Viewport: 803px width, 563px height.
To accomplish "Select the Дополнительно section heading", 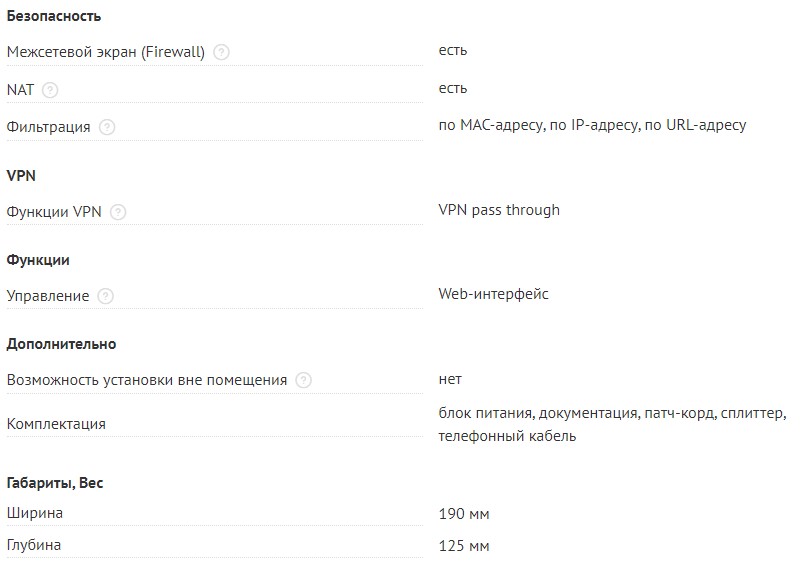I will point(61,343).
